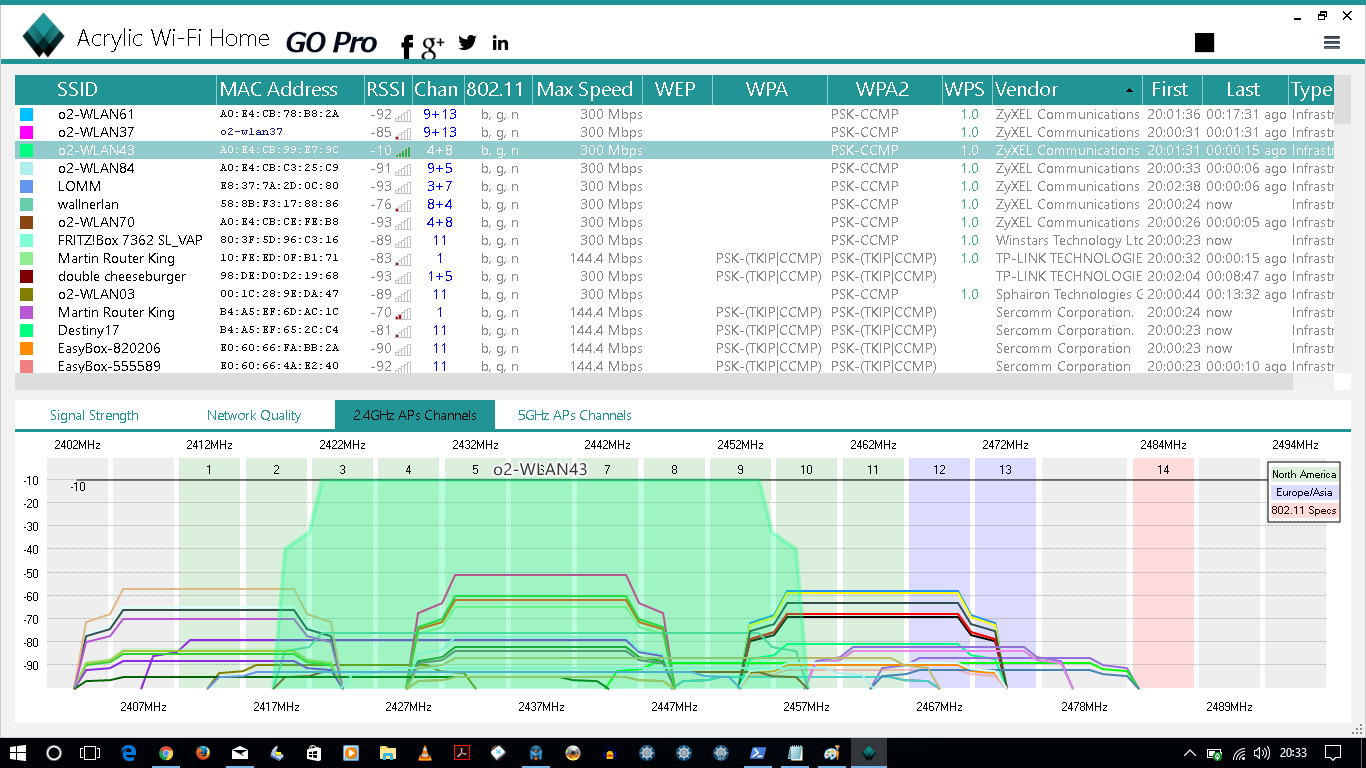This screenshot has width=1366, height=768.
Task: Click North America legend entry
Action: click(1304, 474)
